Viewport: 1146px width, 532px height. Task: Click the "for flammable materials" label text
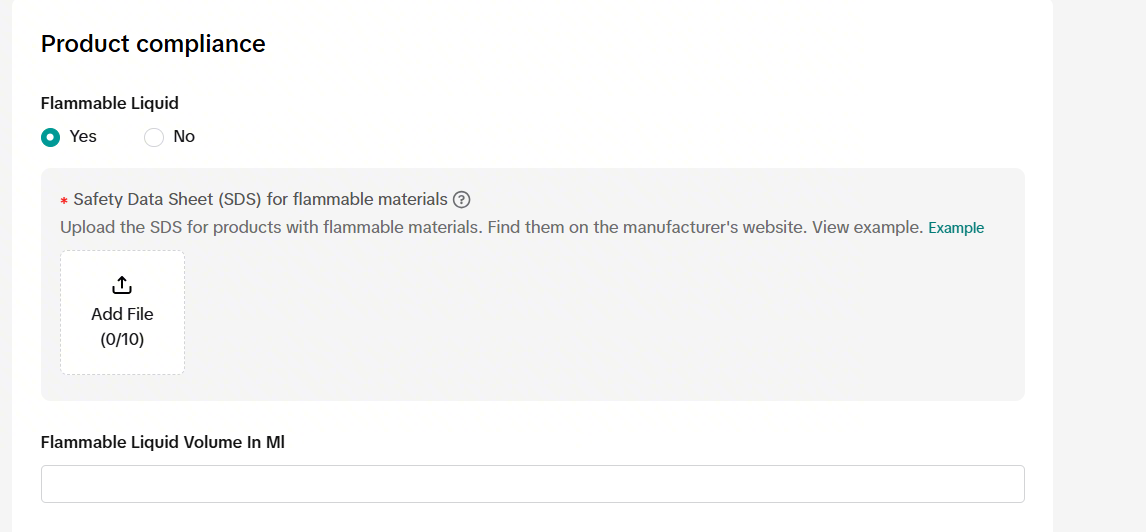tap(356, 199)
